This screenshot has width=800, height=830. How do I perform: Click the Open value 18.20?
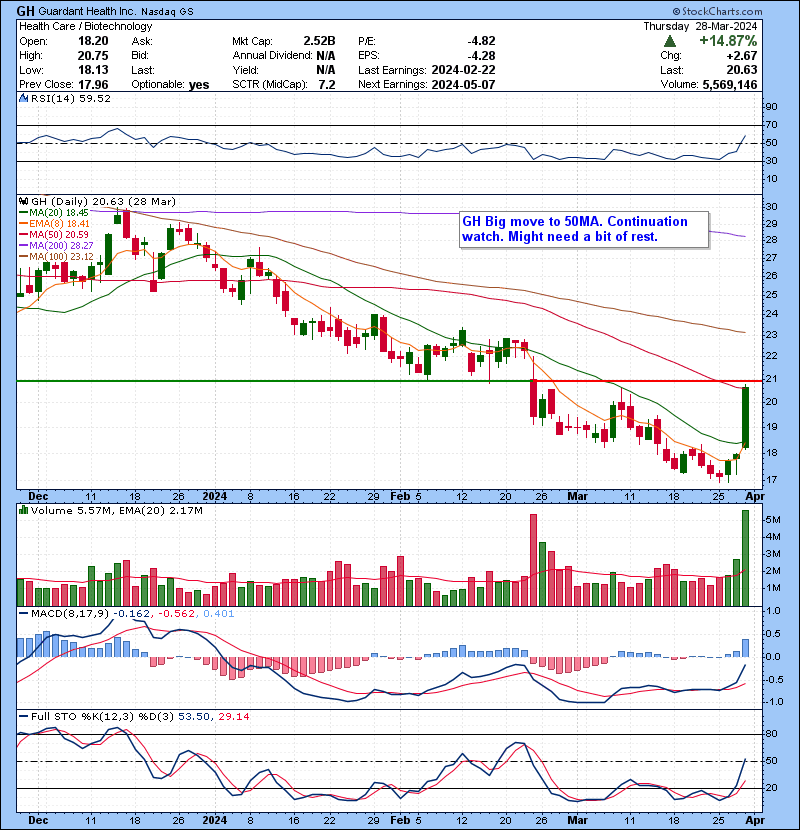pos(93,41)
